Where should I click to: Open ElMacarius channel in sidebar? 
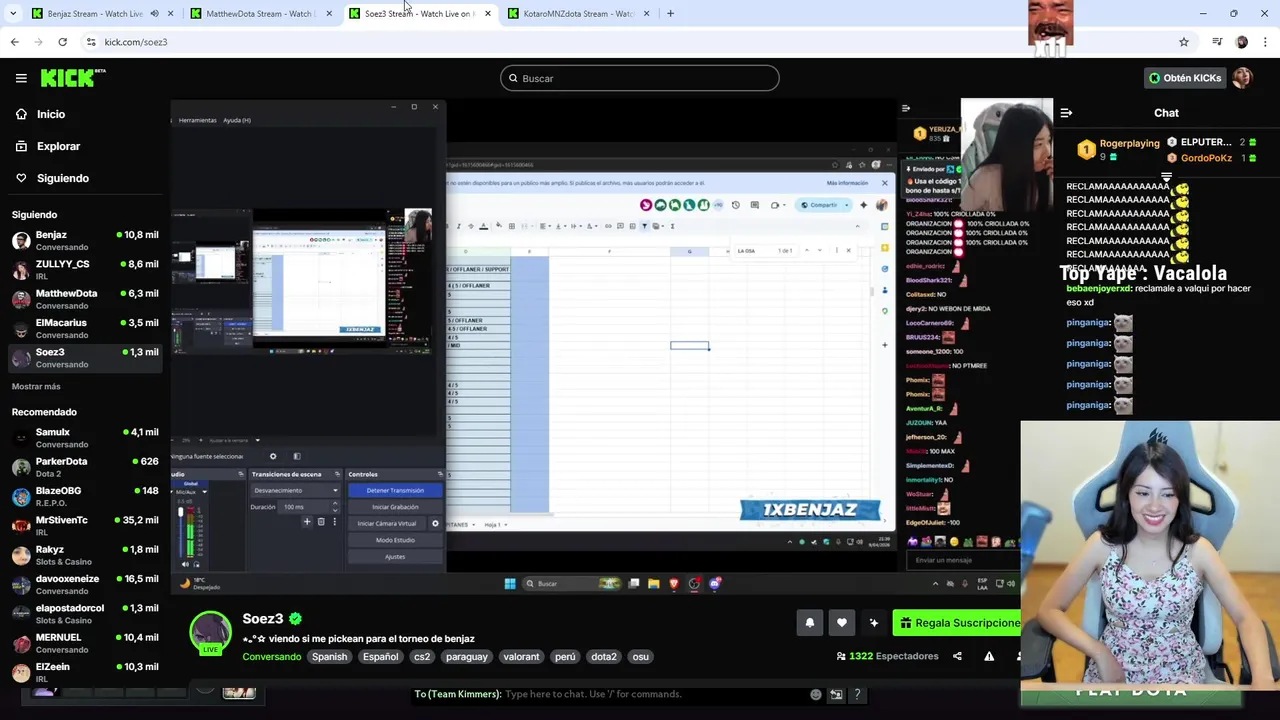(85, 328)
